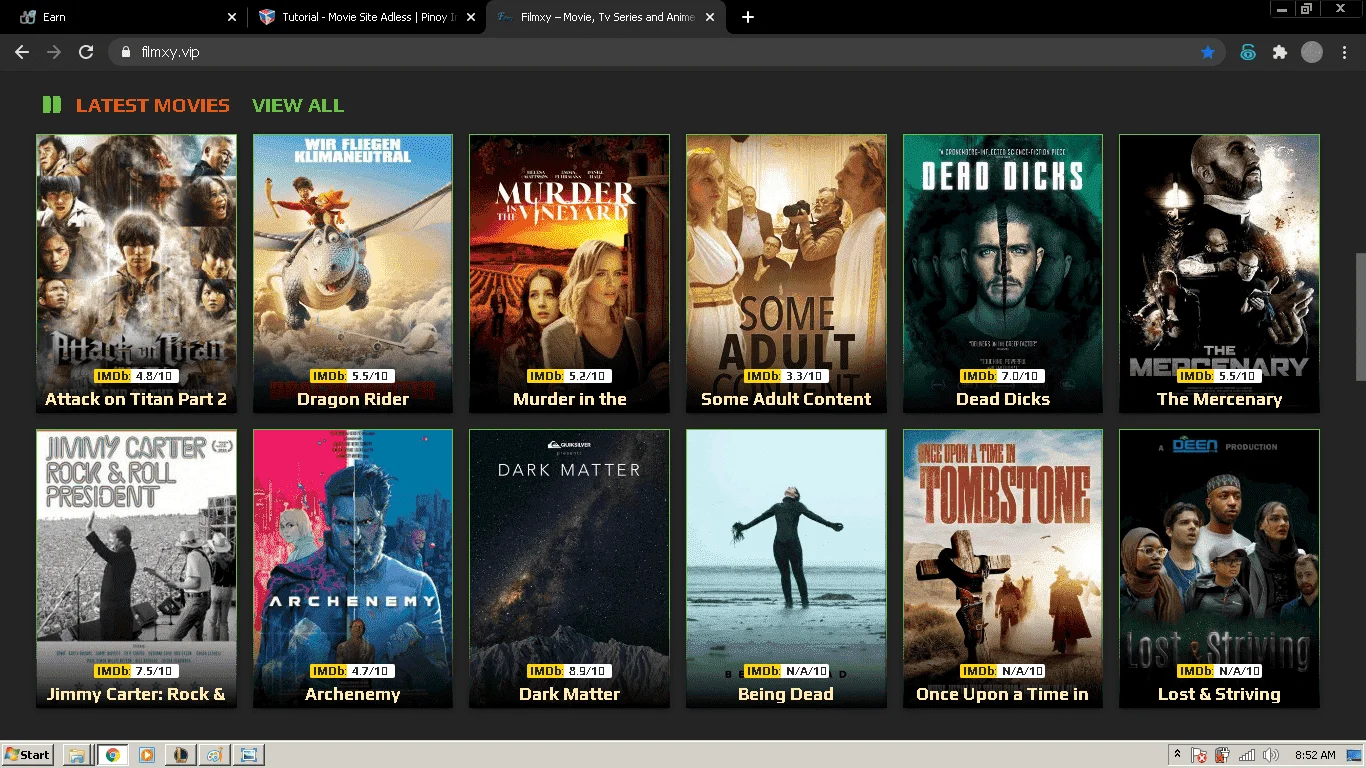Viewport: 1366px width, 768px height.
Task: Open the League of Legends taskbar icon
Action: 181,755
